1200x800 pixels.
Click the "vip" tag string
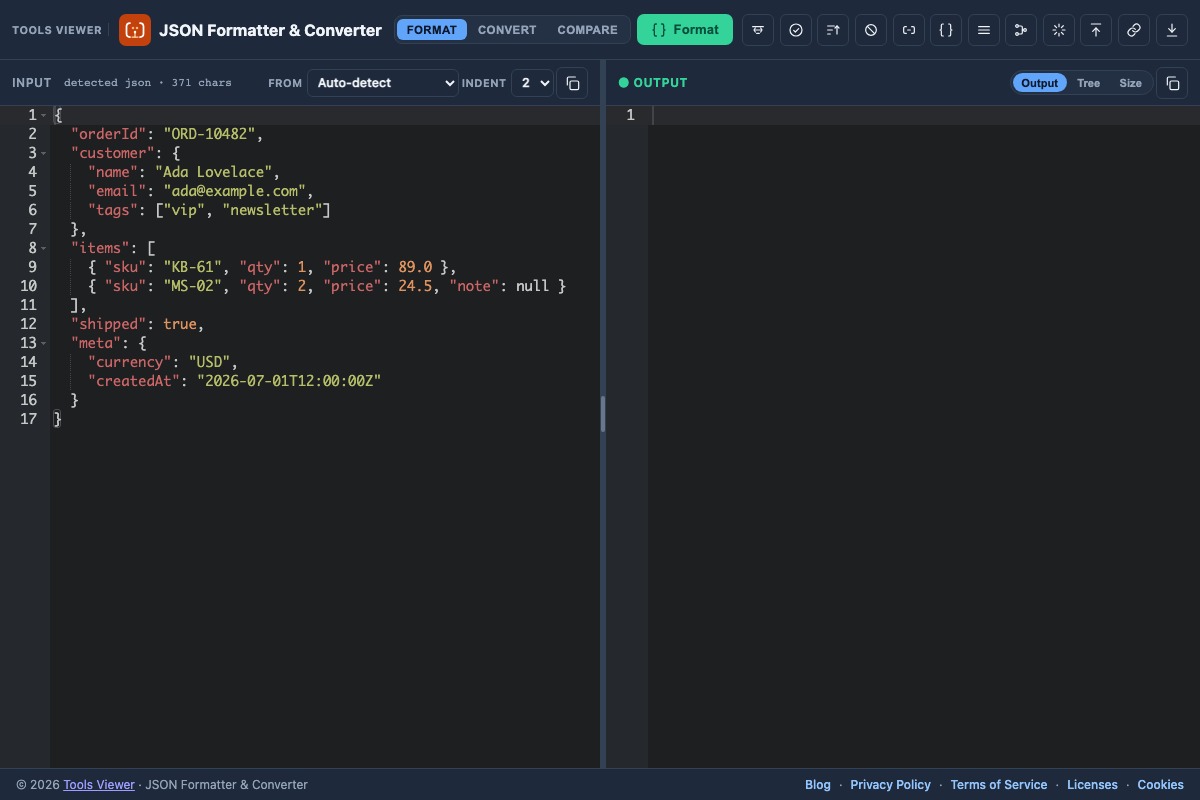pos(184,210)
